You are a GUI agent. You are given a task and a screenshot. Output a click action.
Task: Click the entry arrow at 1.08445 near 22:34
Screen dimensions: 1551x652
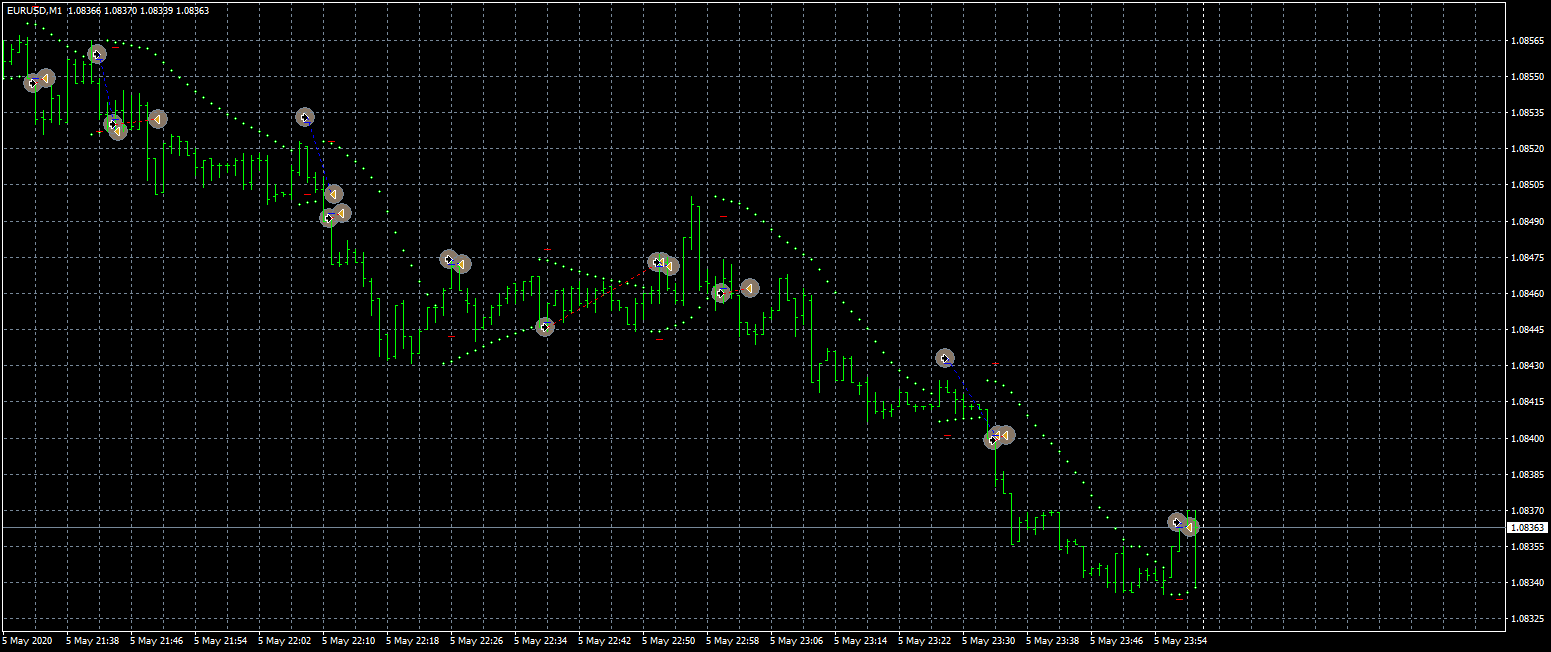pos(545,326)
